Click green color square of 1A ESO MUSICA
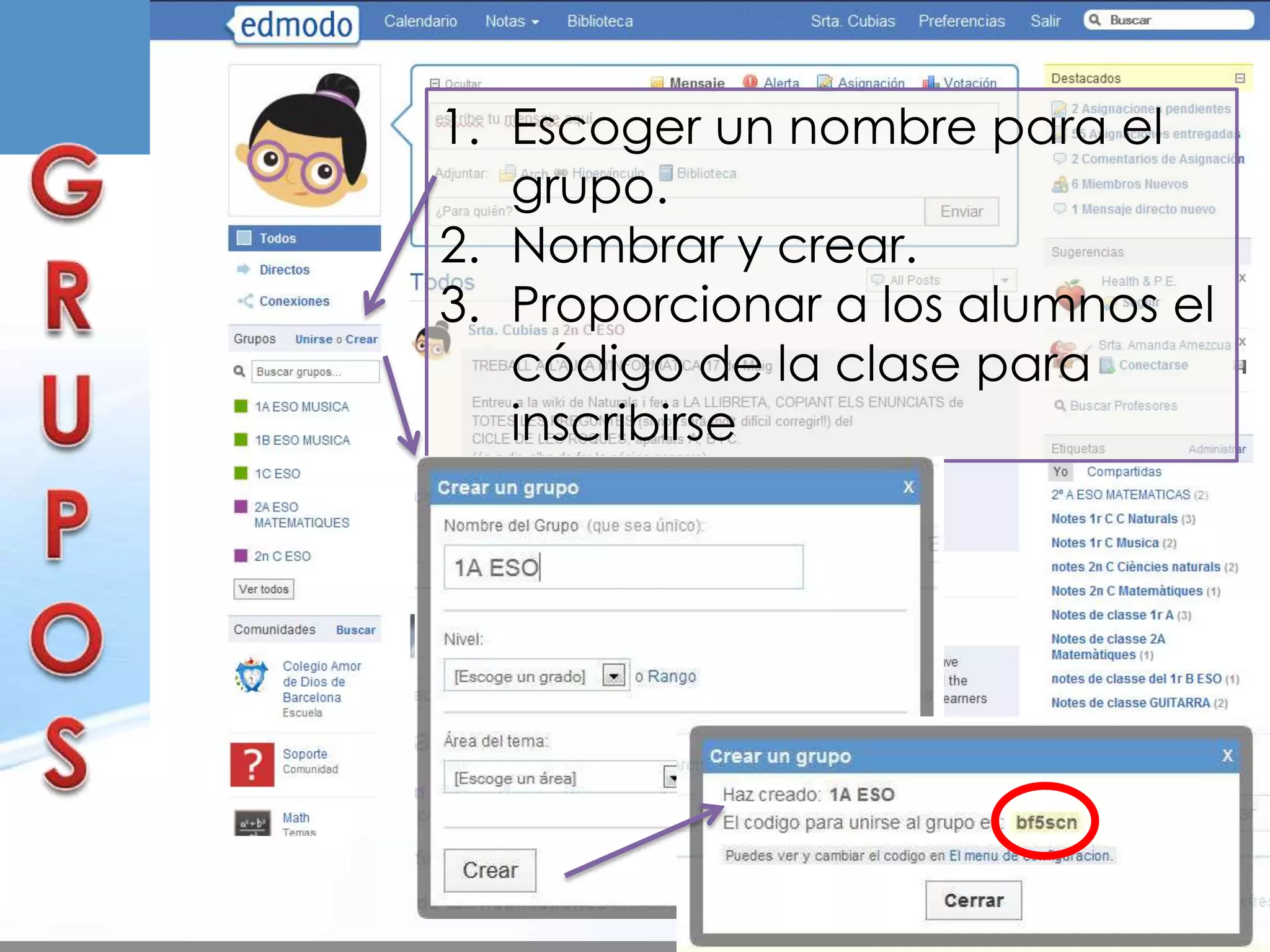 pyautogui.click(x=241, y=406)
